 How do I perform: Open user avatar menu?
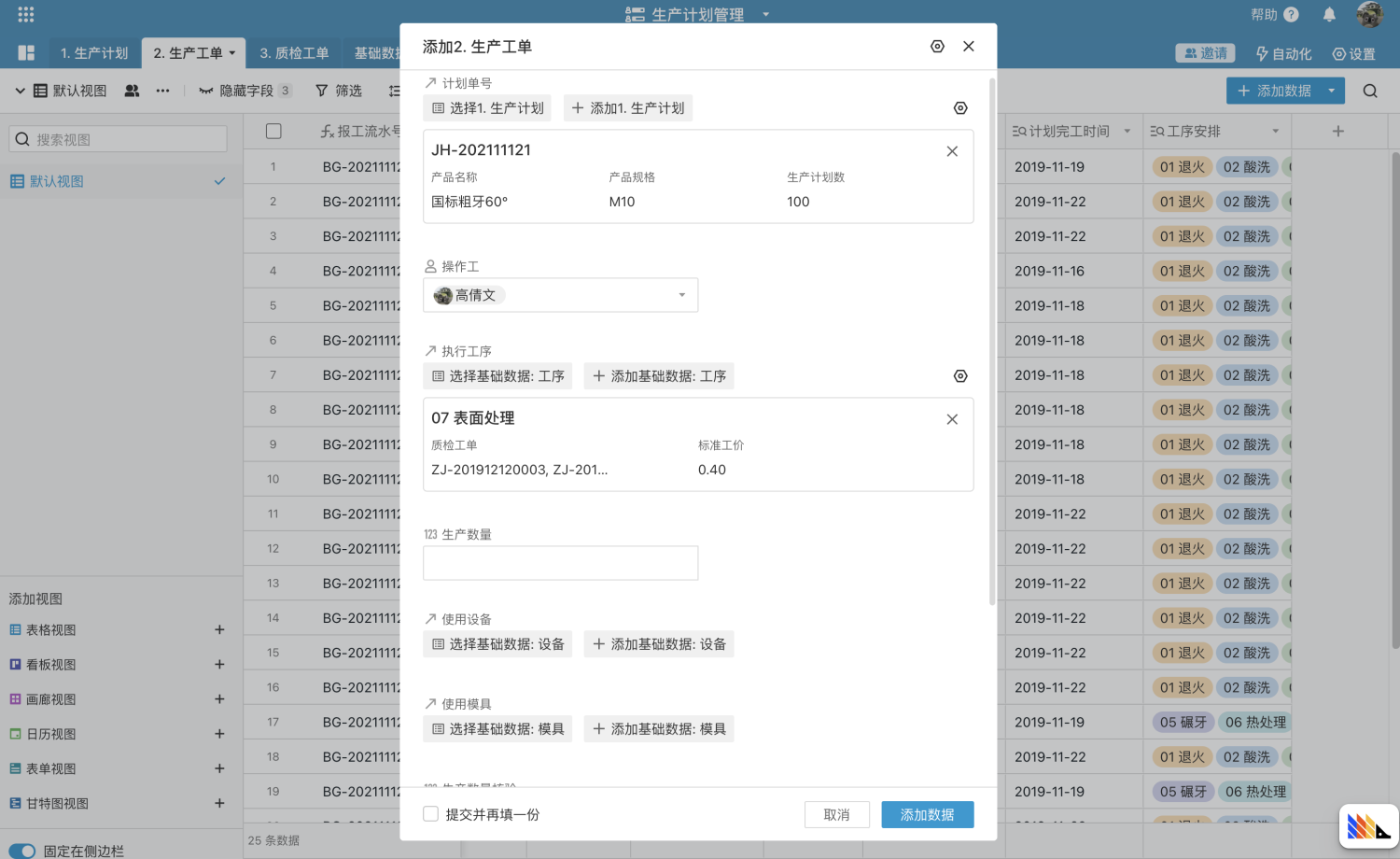pyautogui.click(x=1369, y=15)
